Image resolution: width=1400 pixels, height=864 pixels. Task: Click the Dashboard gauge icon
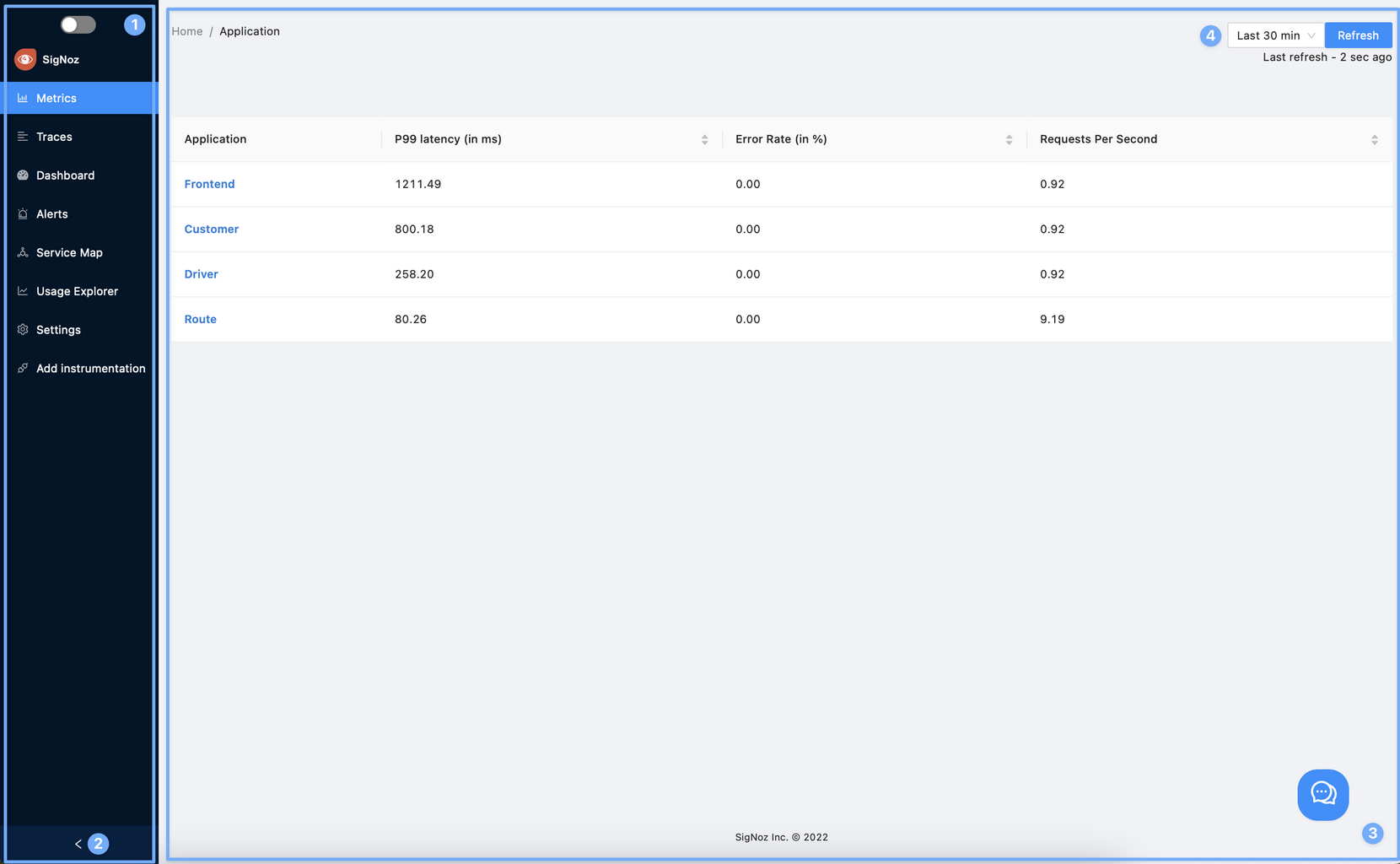23,175
